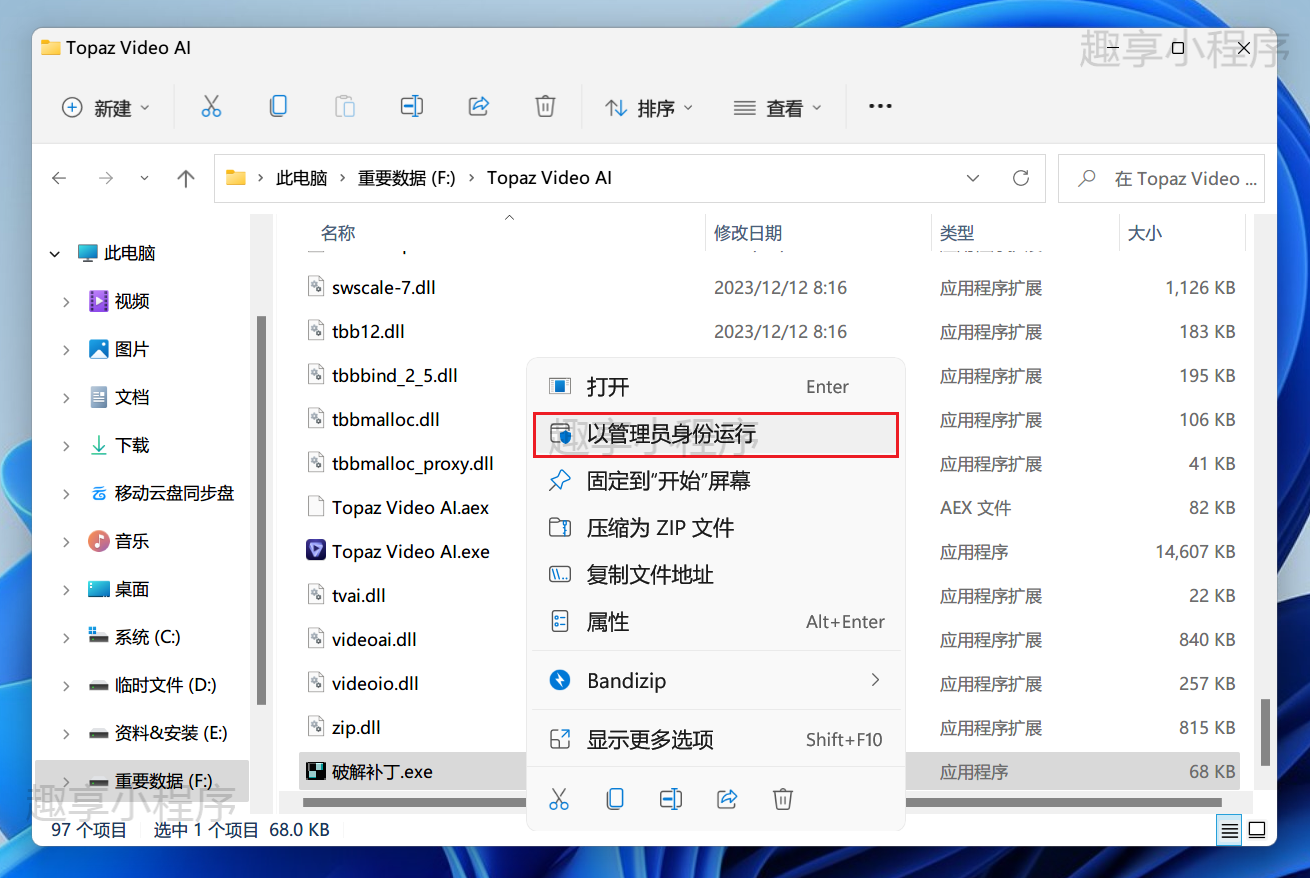Screen dimensions: 1310x878
Task: Choose 打开 in the context menu
Action: (716, 386)
